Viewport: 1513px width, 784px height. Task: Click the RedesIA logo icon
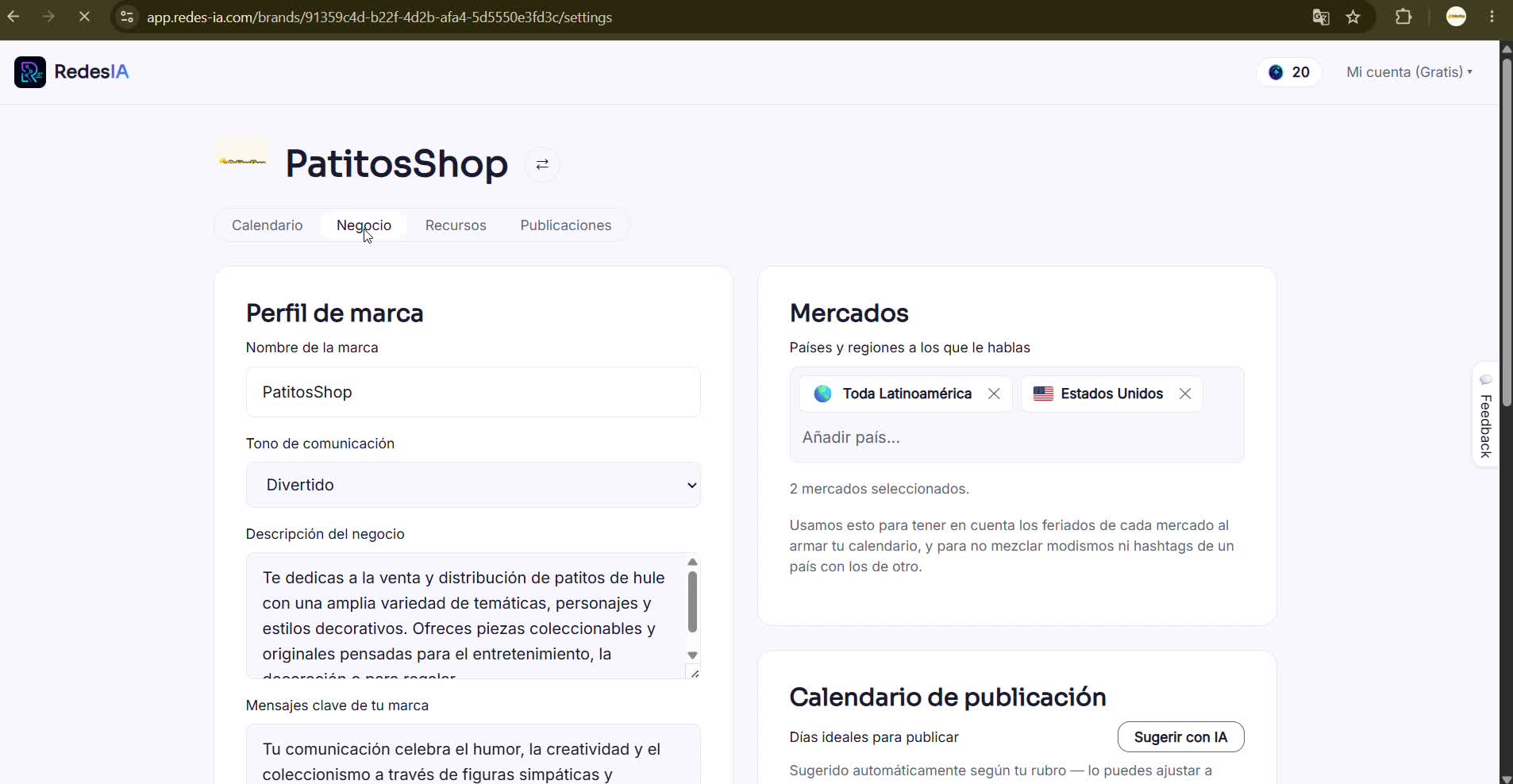(x=30, y=72)
